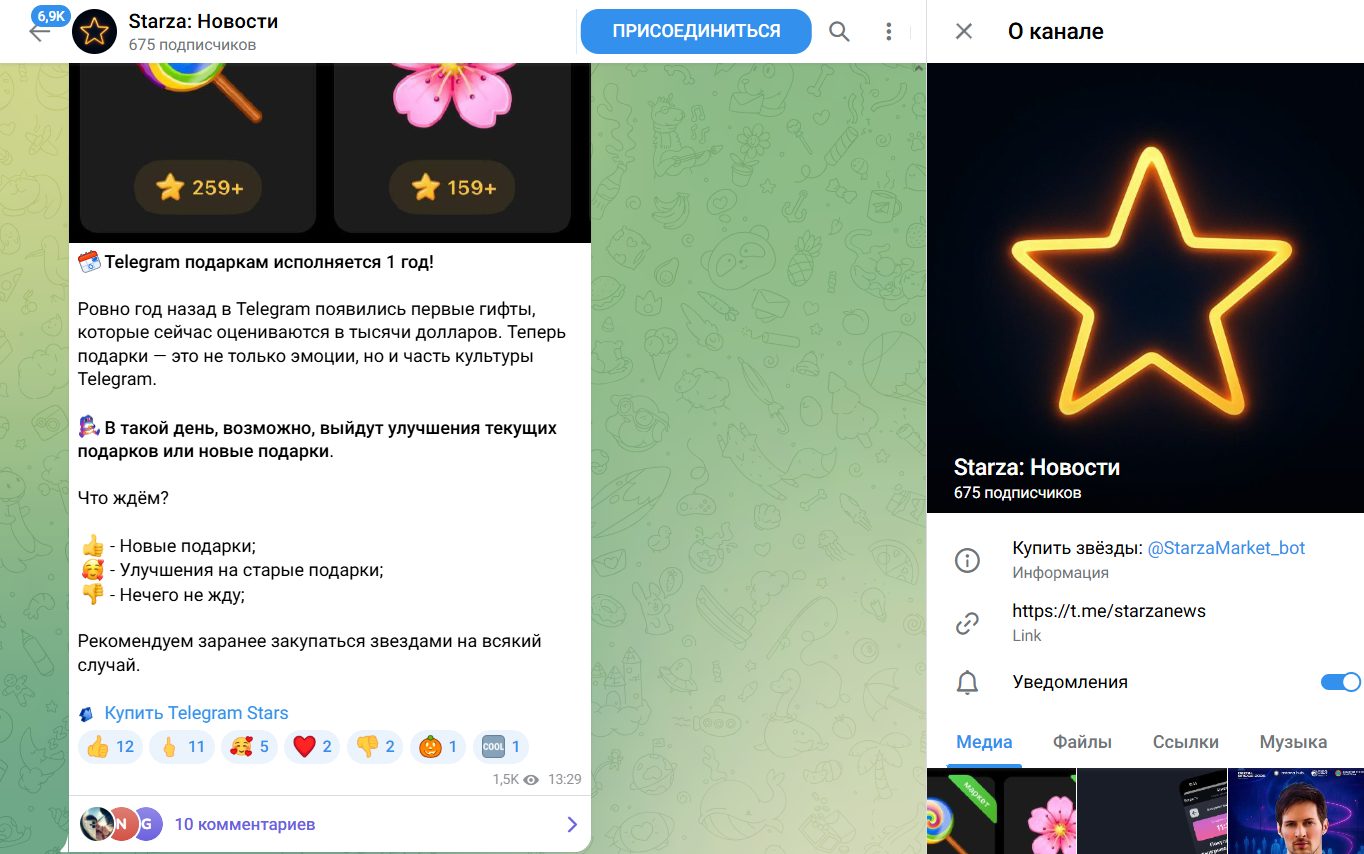Click the ПРИСОЕДИНИТЬСЯ join button
1364x854 pixels.
696,31
